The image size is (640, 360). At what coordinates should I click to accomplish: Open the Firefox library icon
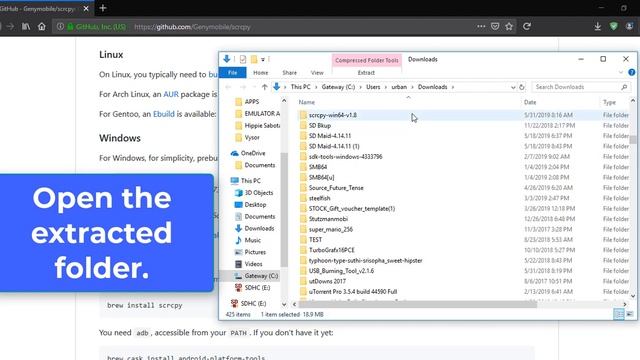[26, 27]
